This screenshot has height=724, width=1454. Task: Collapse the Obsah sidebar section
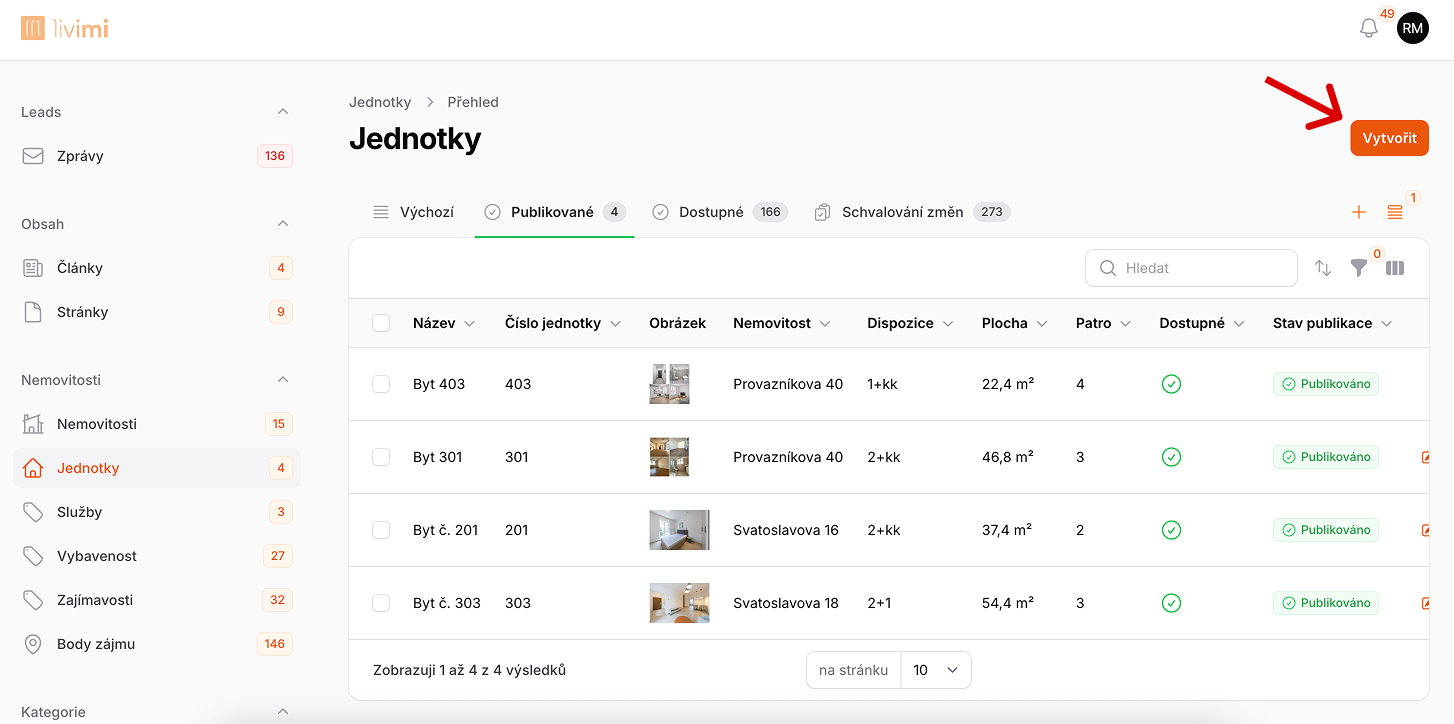[x=283, y=224]
